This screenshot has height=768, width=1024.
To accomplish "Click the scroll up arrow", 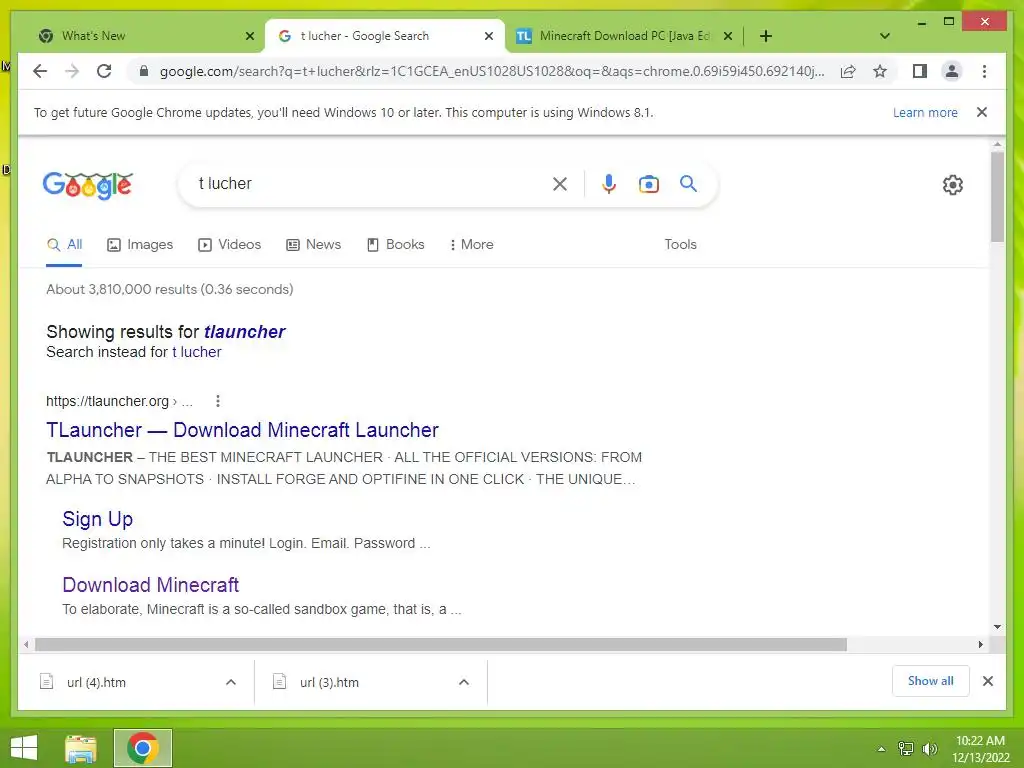I will coord(997,144).
